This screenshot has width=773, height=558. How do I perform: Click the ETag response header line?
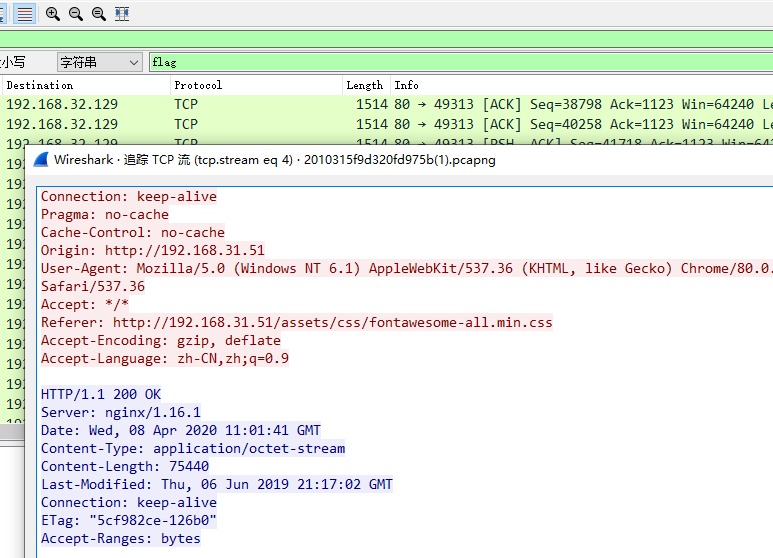tap(129, 521)
